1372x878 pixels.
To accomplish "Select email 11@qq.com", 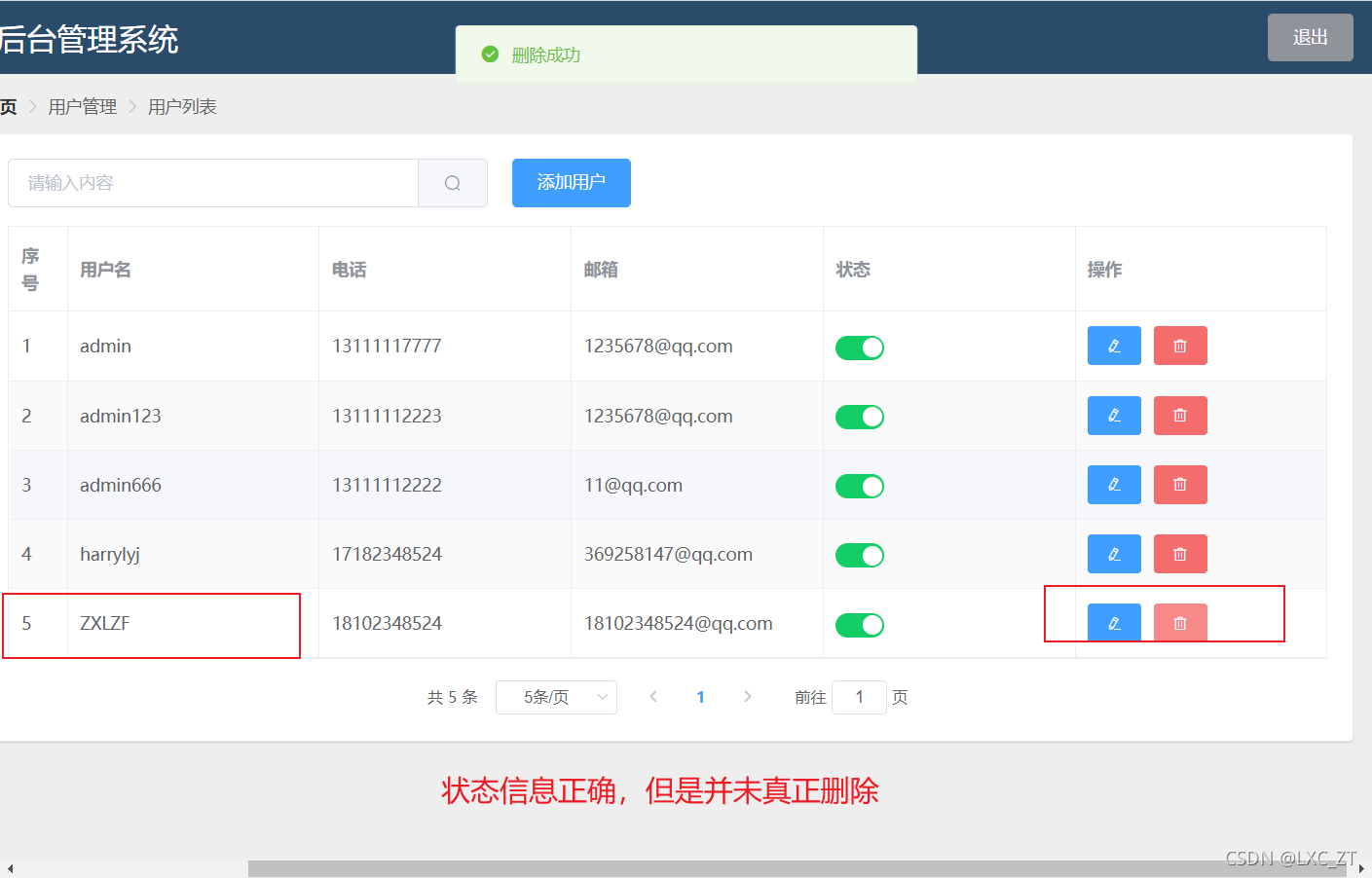I will pos(633,485).
